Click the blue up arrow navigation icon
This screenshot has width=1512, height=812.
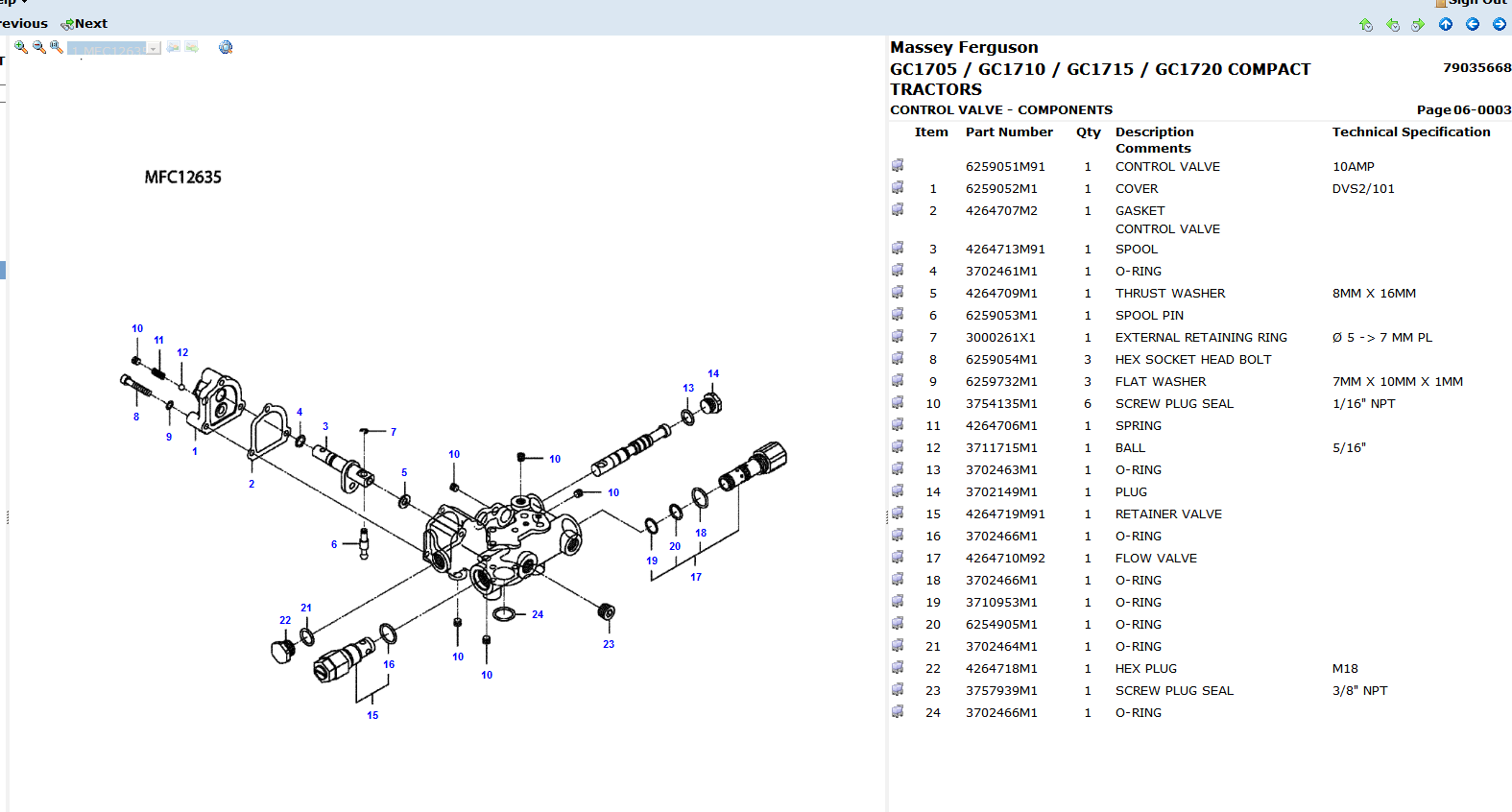click(1446, 24)
